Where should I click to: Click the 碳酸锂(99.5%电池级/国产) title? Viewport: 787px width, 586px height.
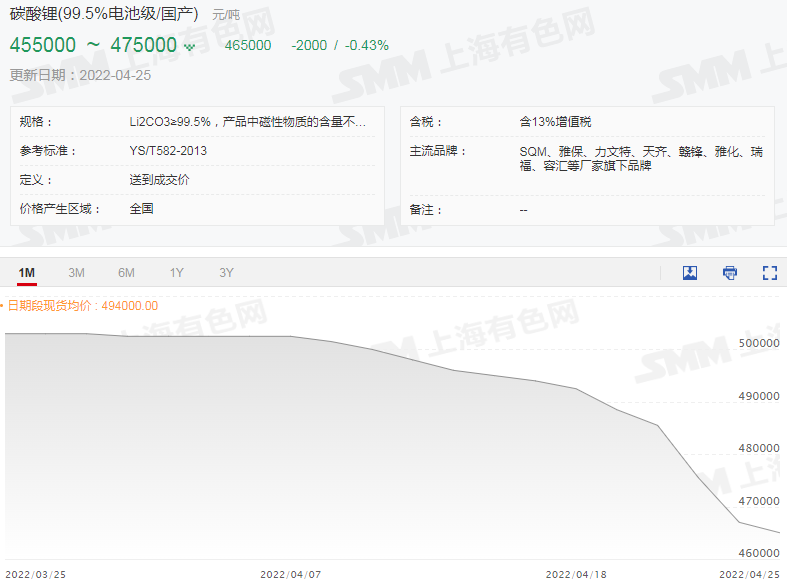coord(104,14)
